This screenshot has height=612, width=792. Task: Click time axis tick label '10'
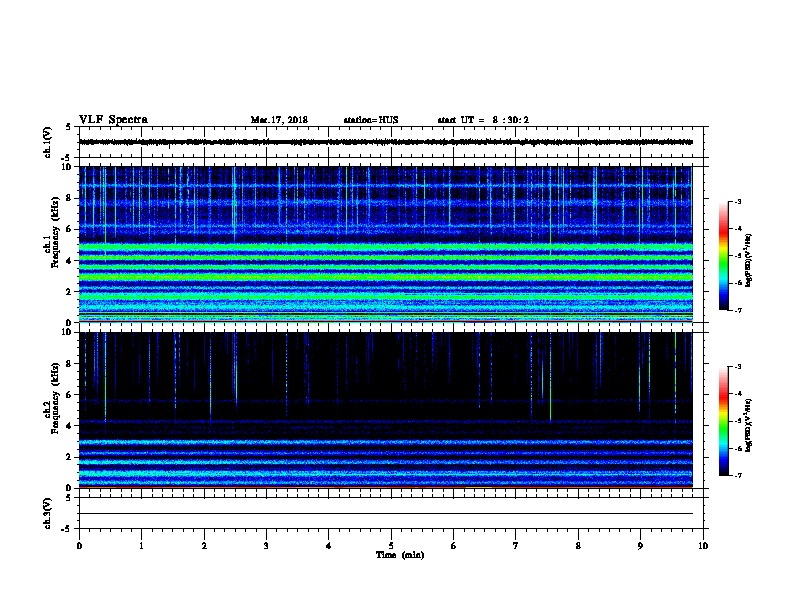(703, 546)
